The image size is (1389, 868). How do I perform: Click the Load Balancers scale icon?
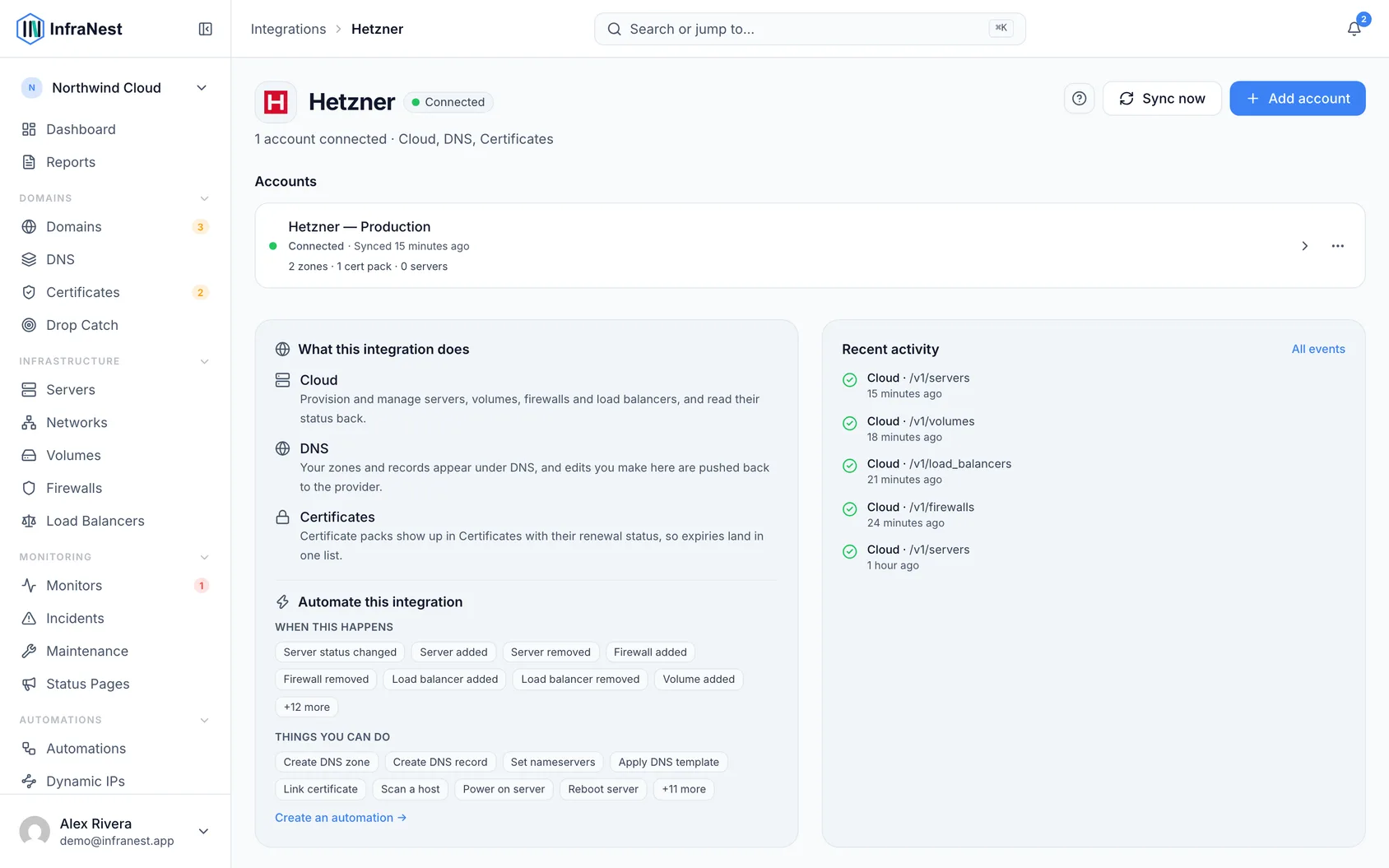(29, 521)
